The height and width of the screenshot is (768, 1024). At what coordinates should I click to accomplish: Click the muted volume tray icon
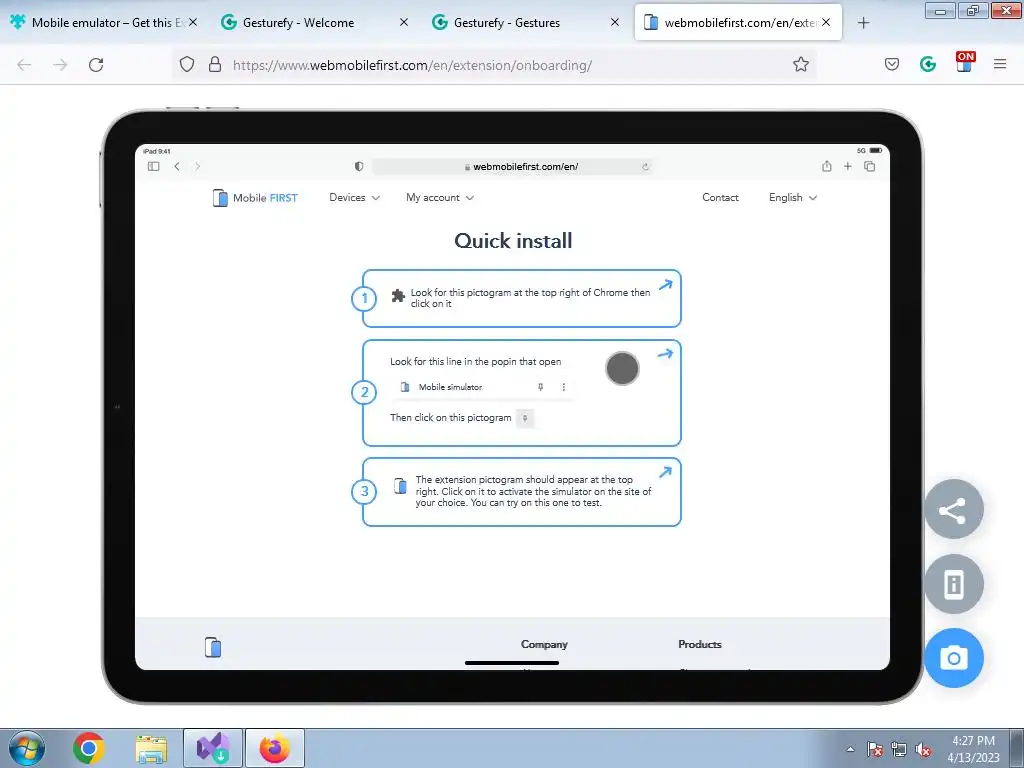coord(923,749)
